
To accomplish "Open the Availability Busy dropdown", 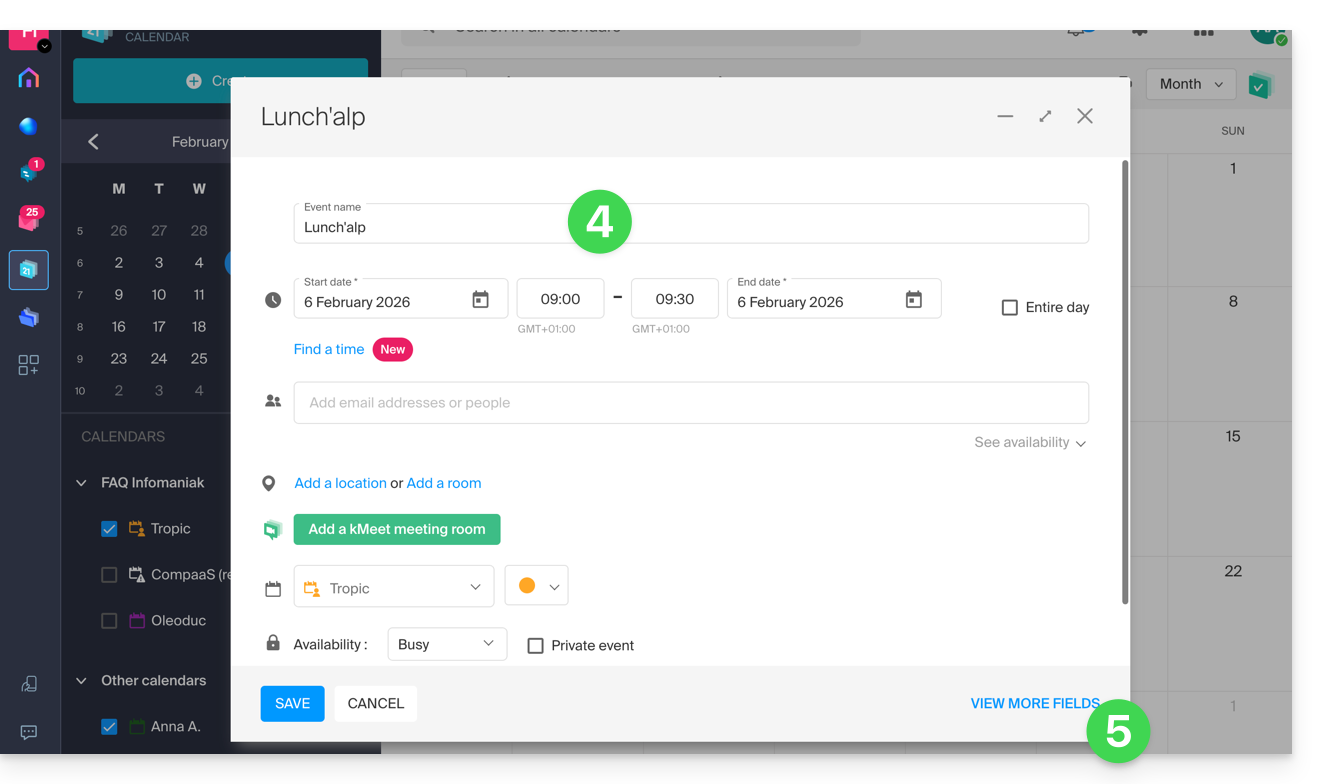I will click(446, 644).
